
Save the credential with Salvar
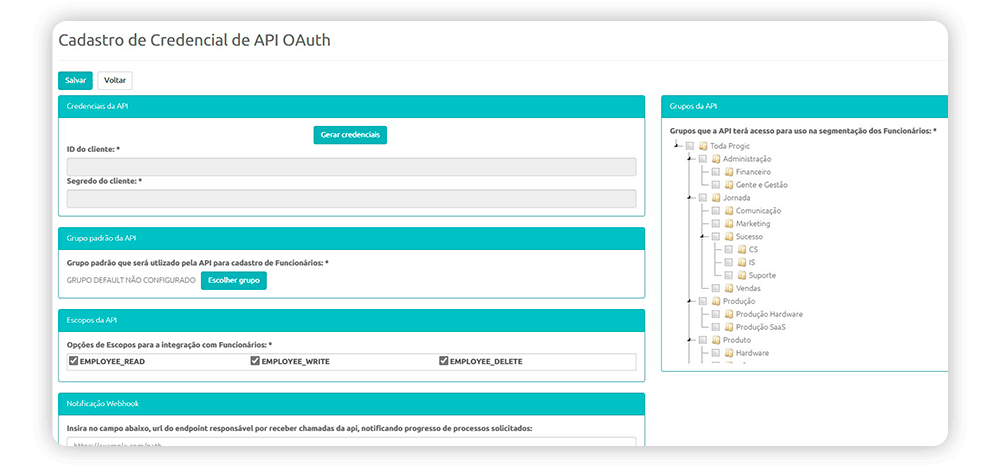click(x=75, y=80)
